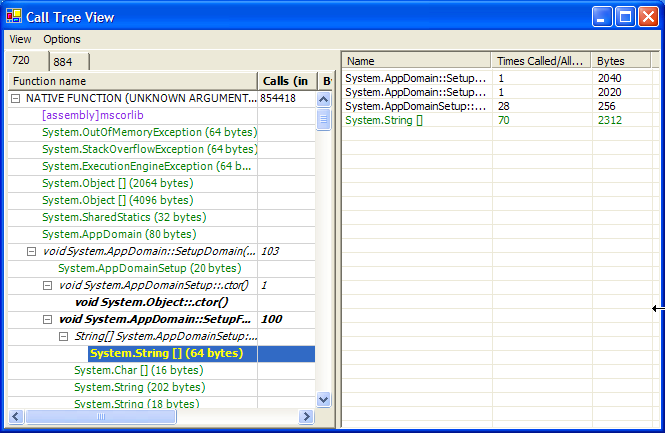This screenshot has width=665, height=433.
Task: Click the Name column header
Action: 416,61
